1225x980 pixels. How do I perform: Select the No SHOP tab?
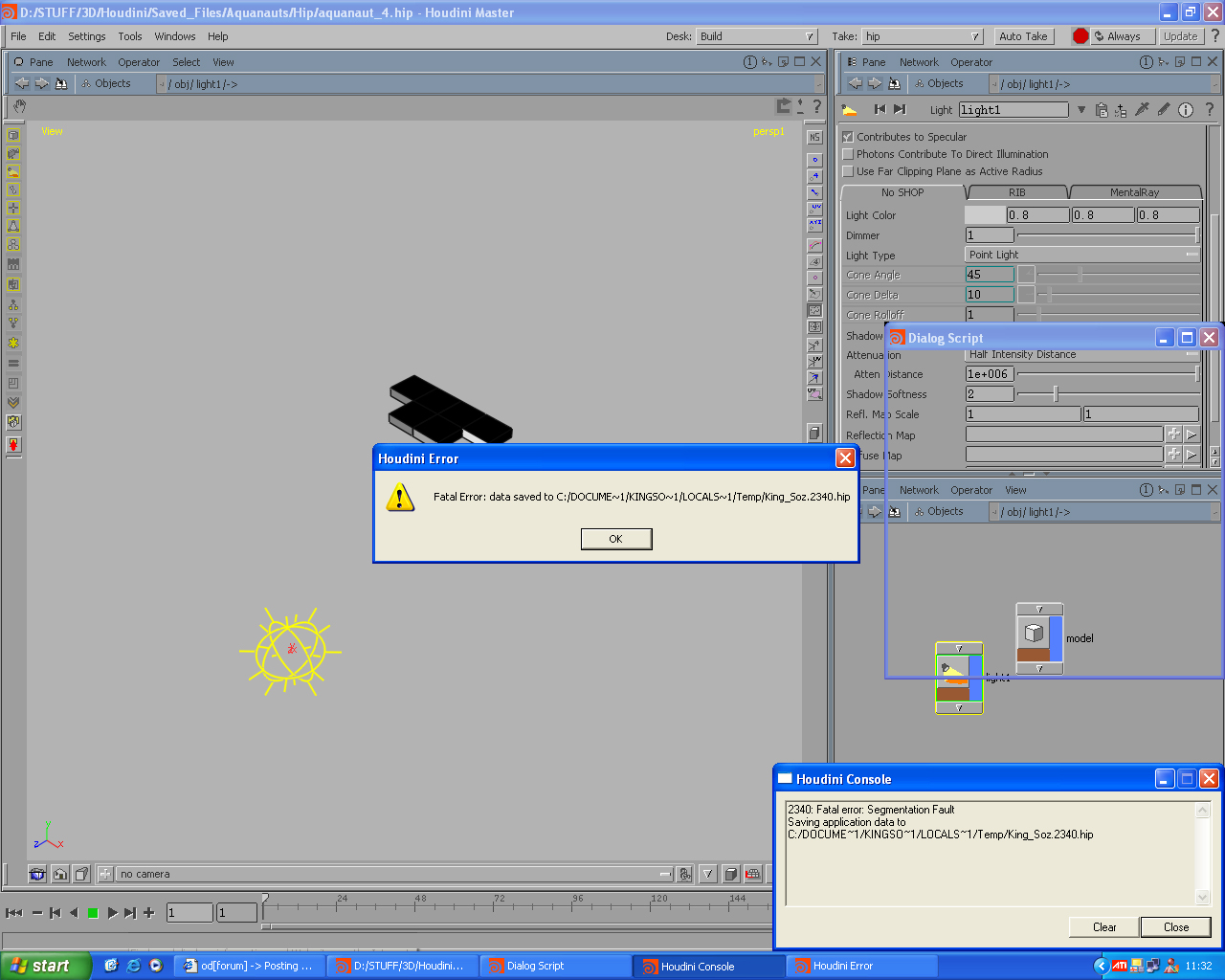[902, 192]
